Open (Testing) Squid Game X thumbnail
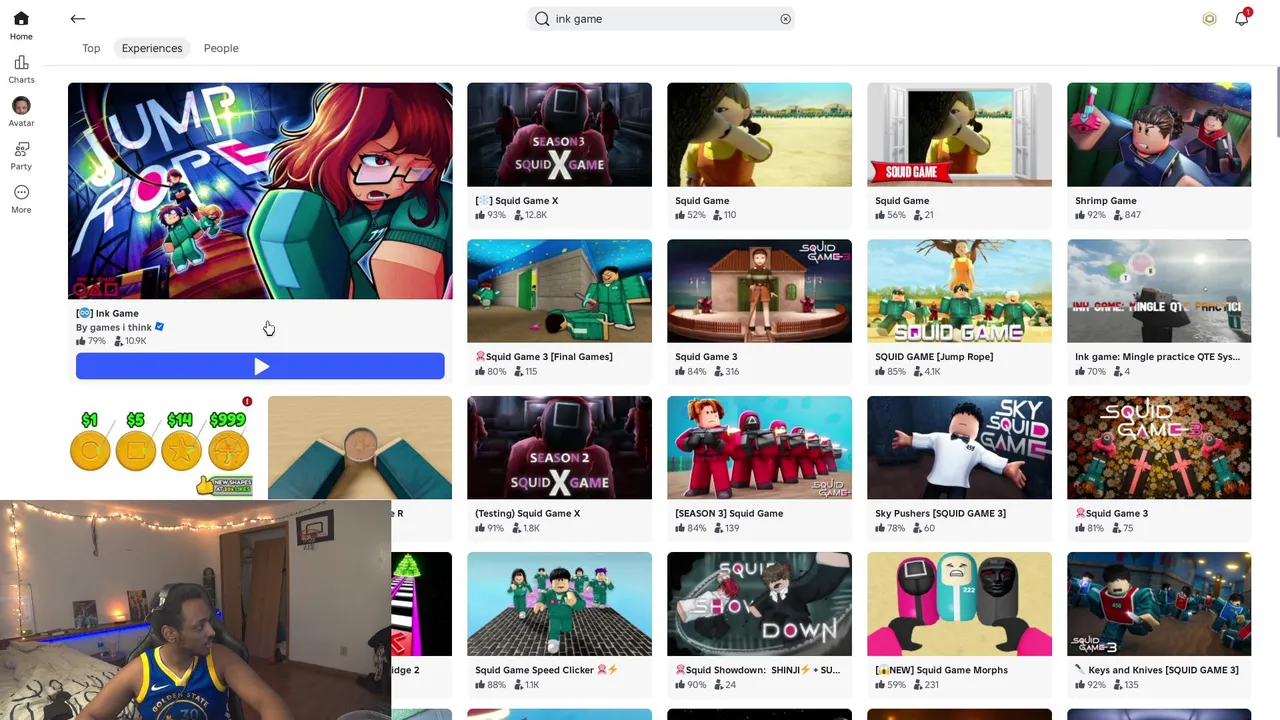1280x720 pixels. [559, 448]
